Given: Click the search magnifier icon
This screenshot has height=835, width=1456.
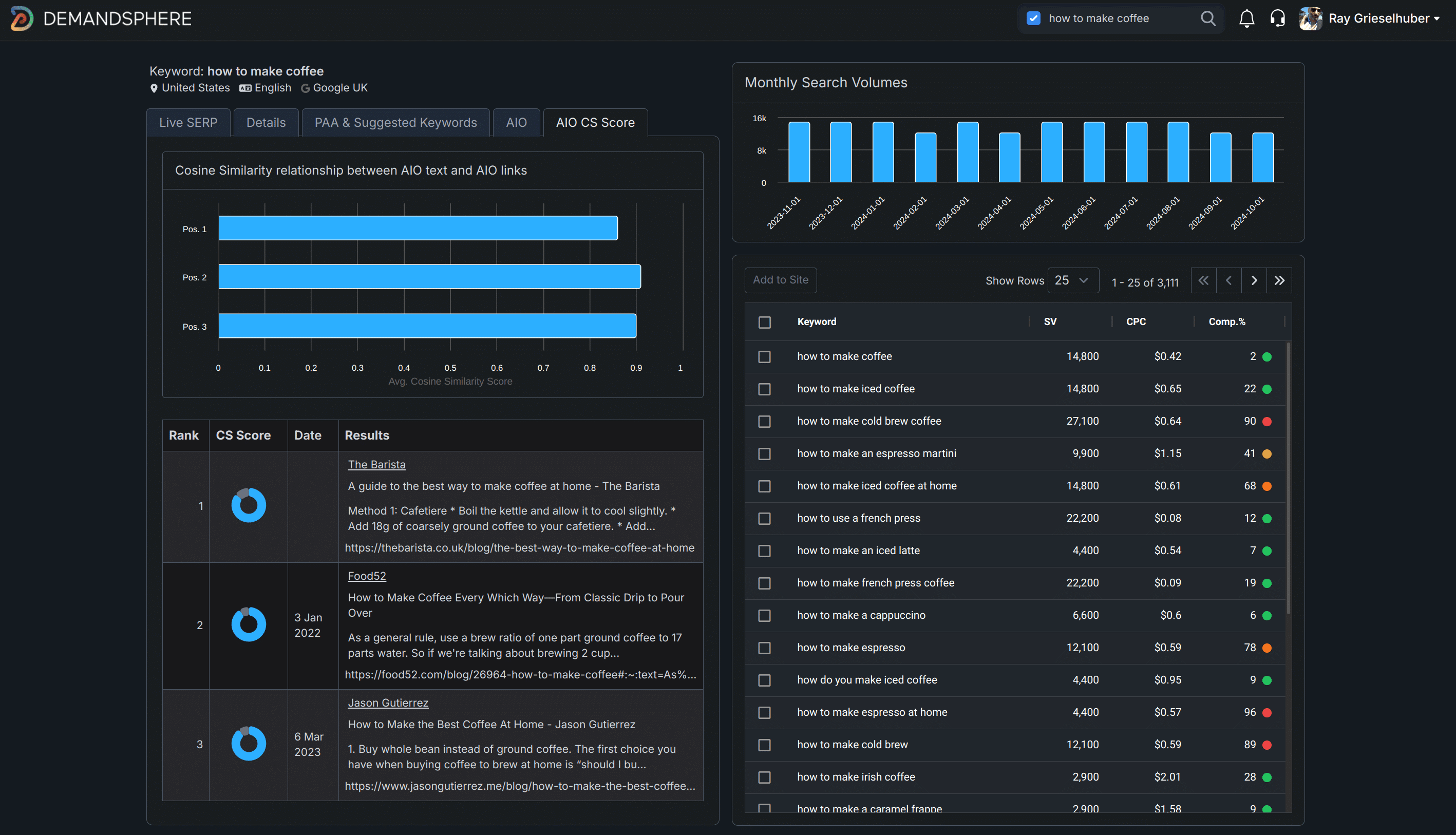Looking at the screenshot, I should tap(1208, 18).
